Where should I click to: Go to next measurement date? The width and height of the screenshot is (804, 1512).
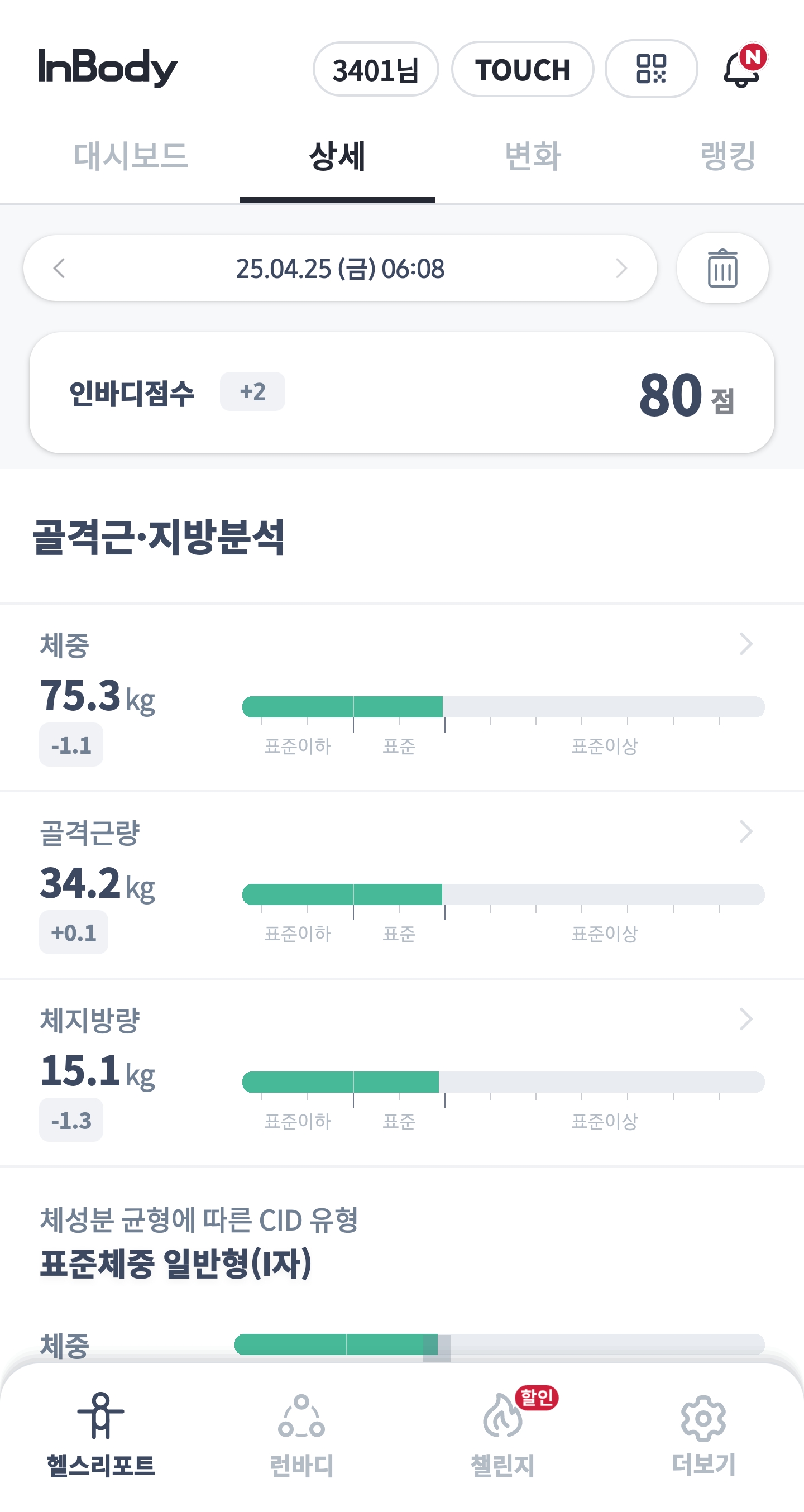point(621,268)
